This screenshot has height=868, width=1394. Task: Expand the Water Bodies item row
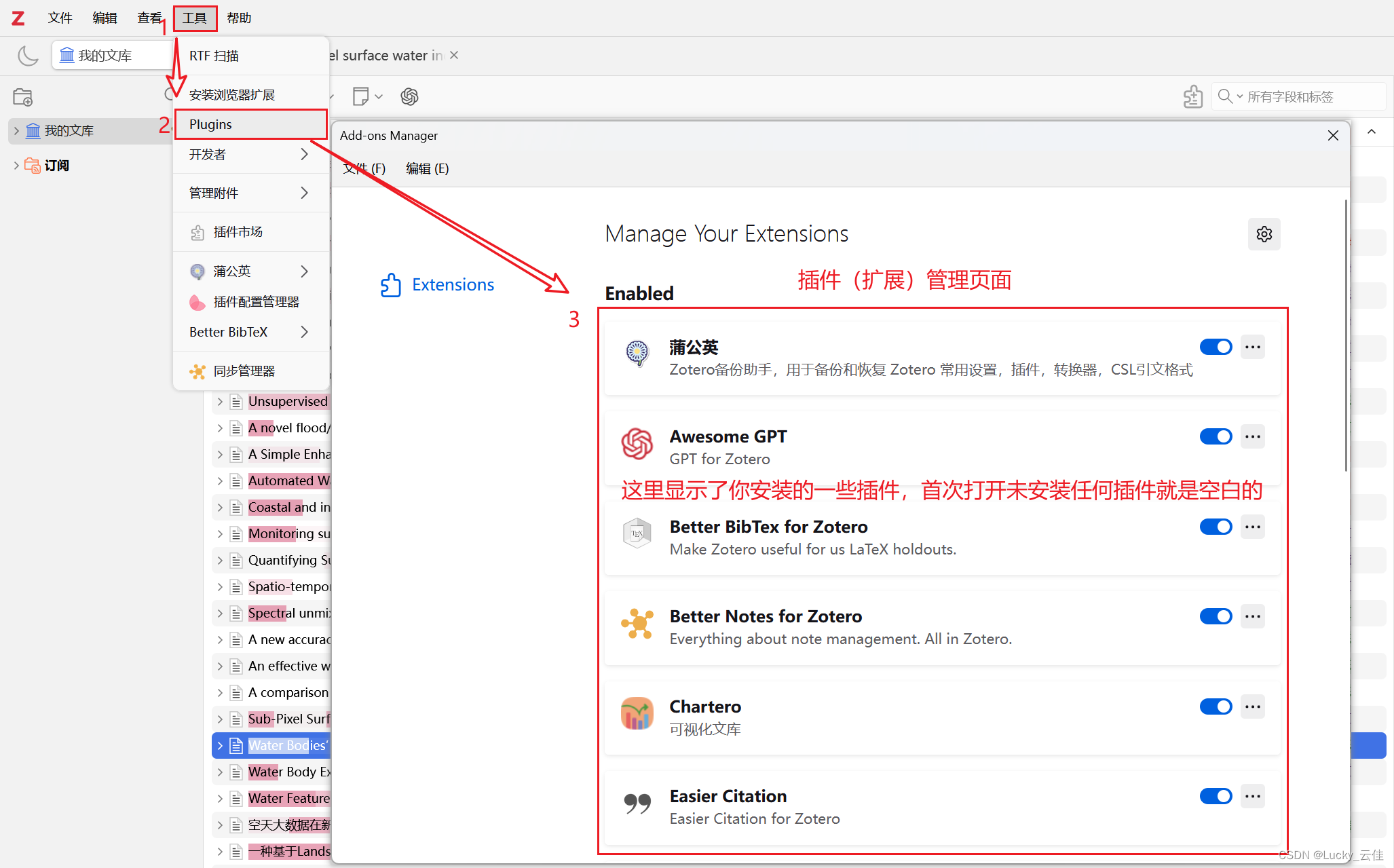click(x=220, y=746)
